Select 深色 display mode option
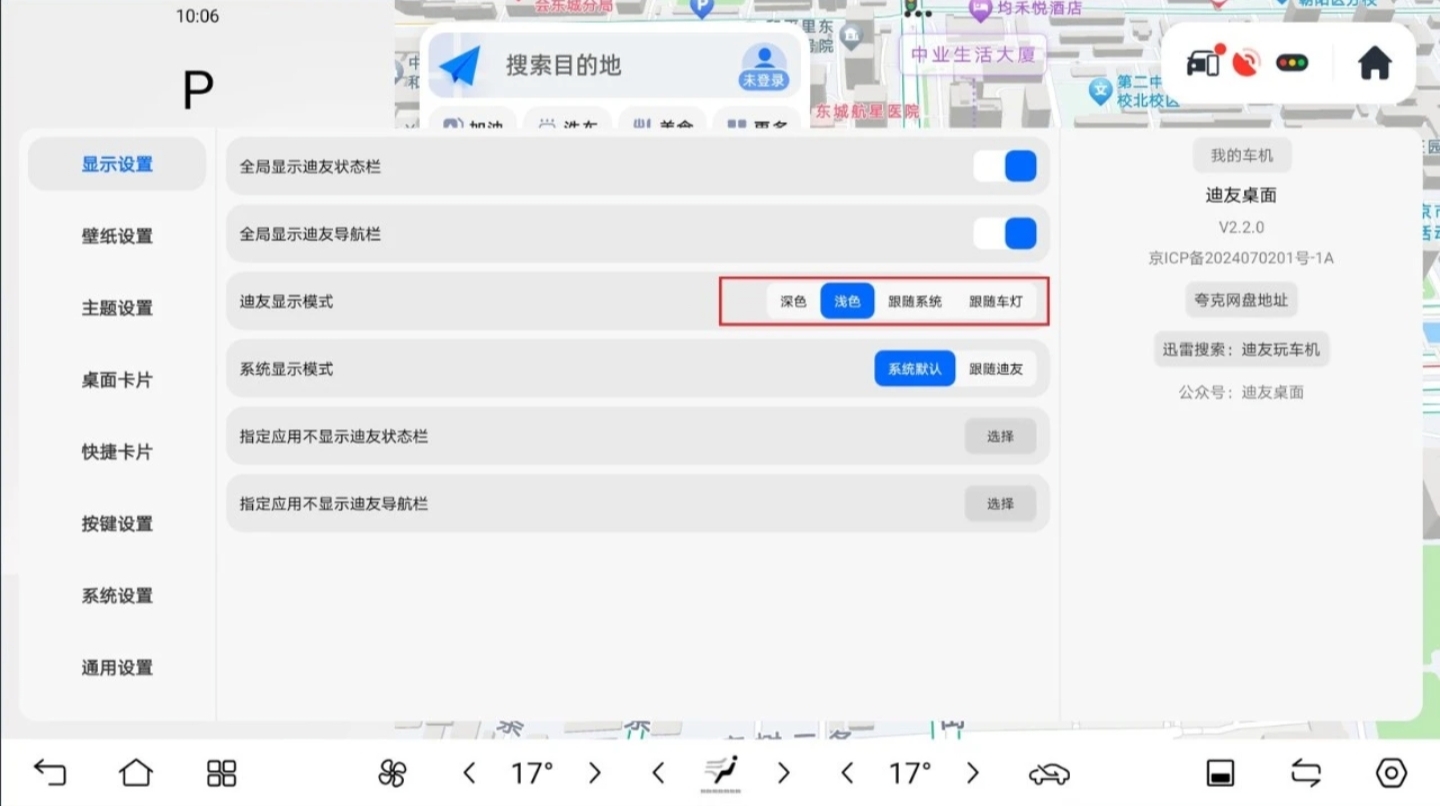This screenshot has width=1440, height=806. click(x=793, y=301)
